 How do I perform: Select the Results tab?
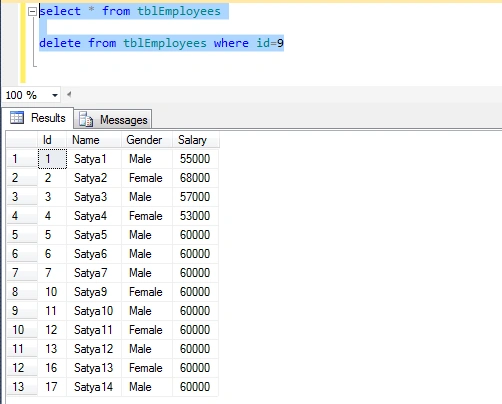click(38, 118)
